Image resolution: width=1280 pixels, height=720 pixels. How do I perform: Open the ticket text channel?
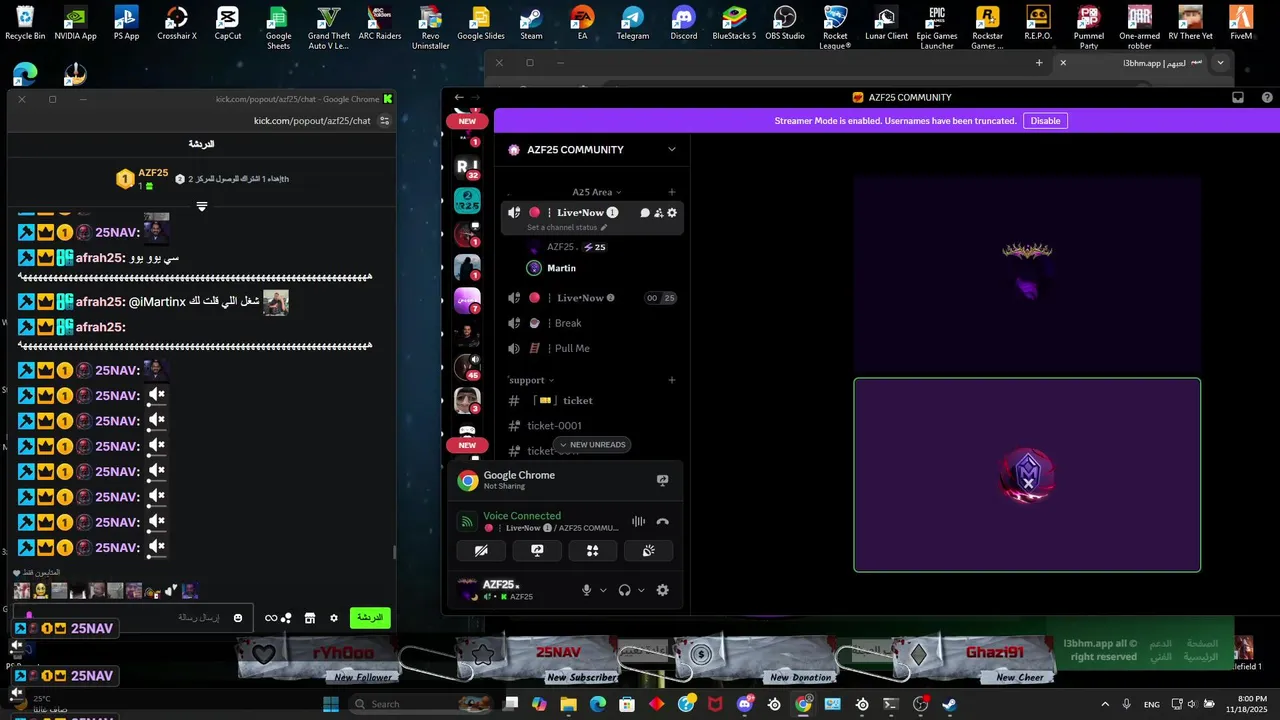(x=592, y=400)
